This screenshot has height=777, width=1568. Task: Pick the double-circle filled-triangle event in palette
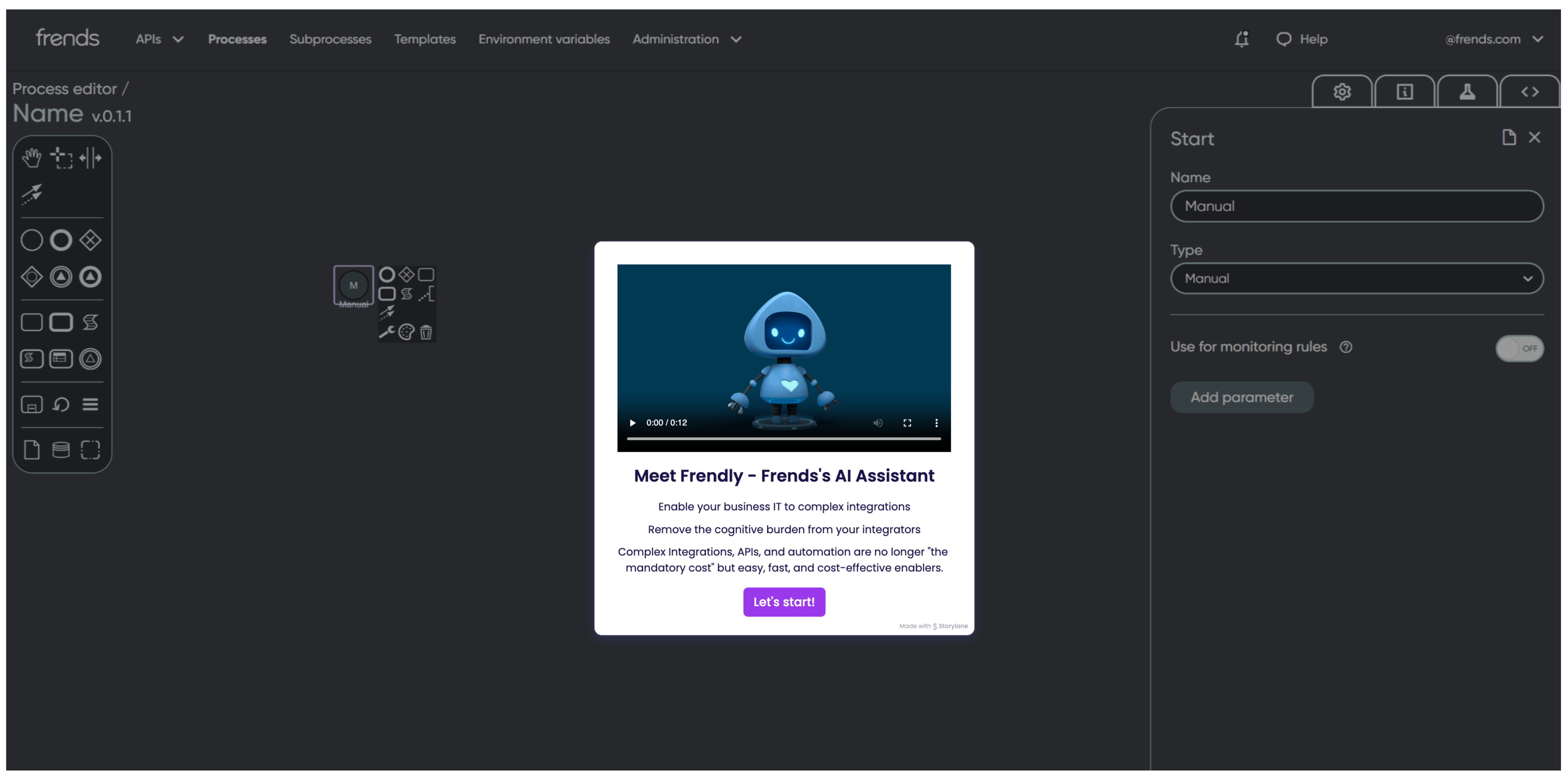point(61,277)
